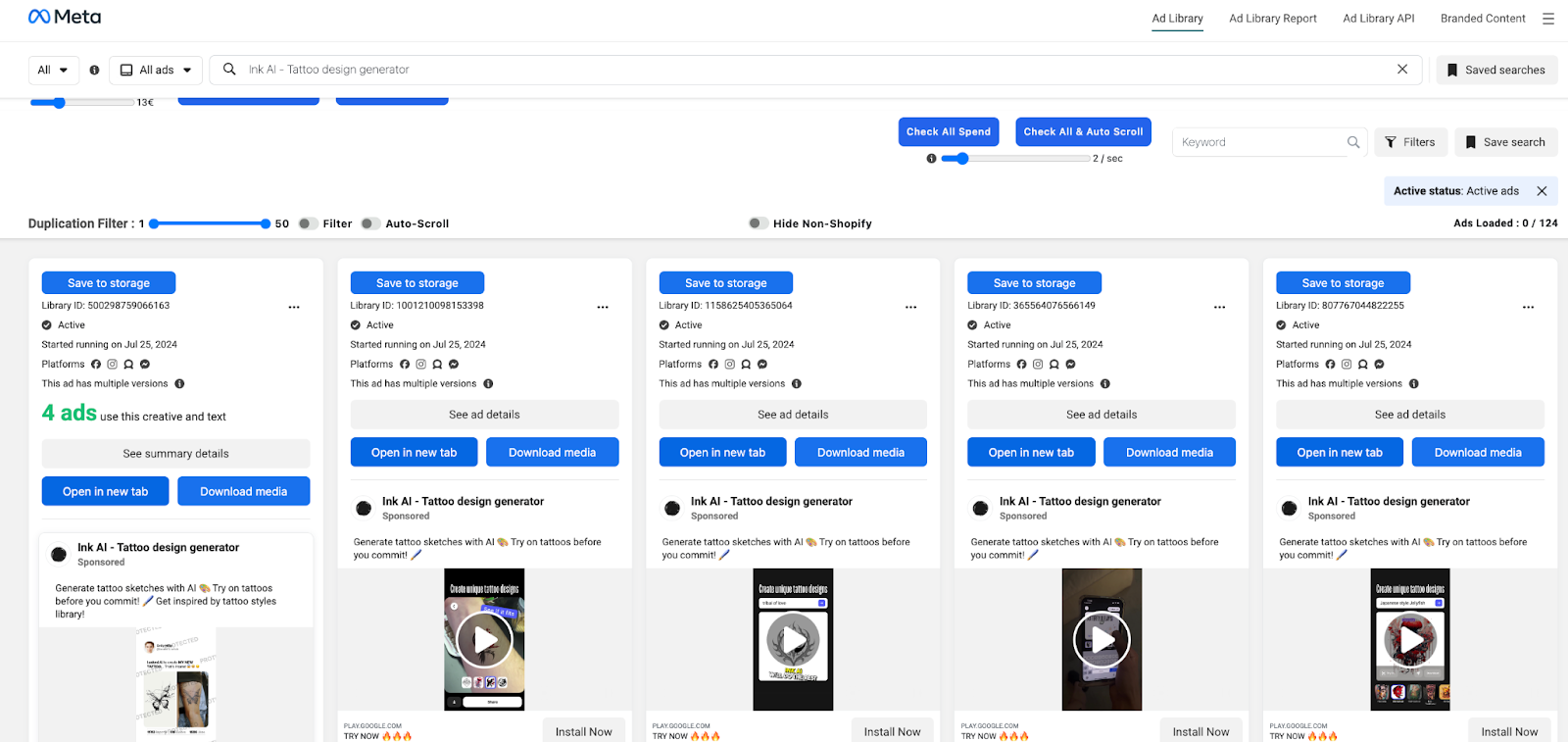
Task: Play the video in ad 1001210098153398
Action: (484, 640)
